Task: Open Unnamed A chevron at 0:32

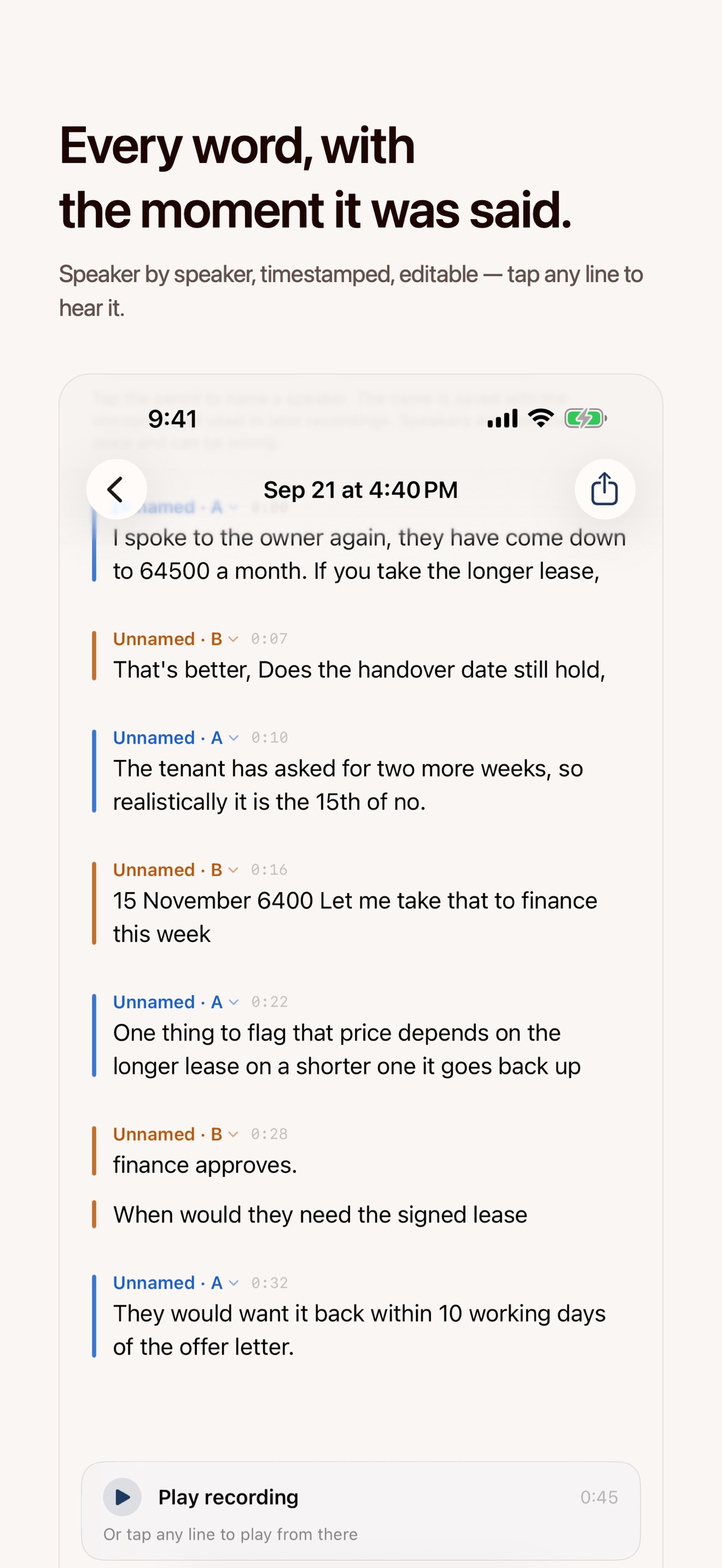Action: click(x=233, y=1283)
